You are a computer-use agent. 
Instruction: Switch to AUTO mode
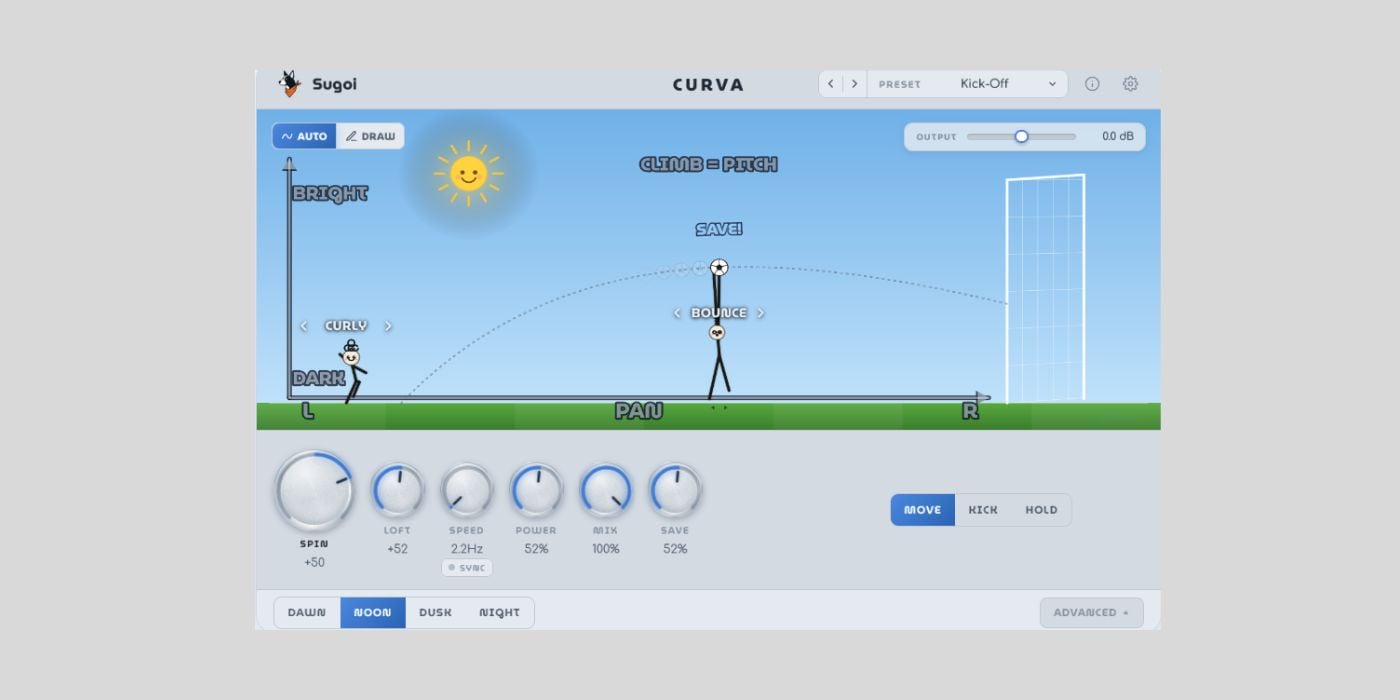304,136
